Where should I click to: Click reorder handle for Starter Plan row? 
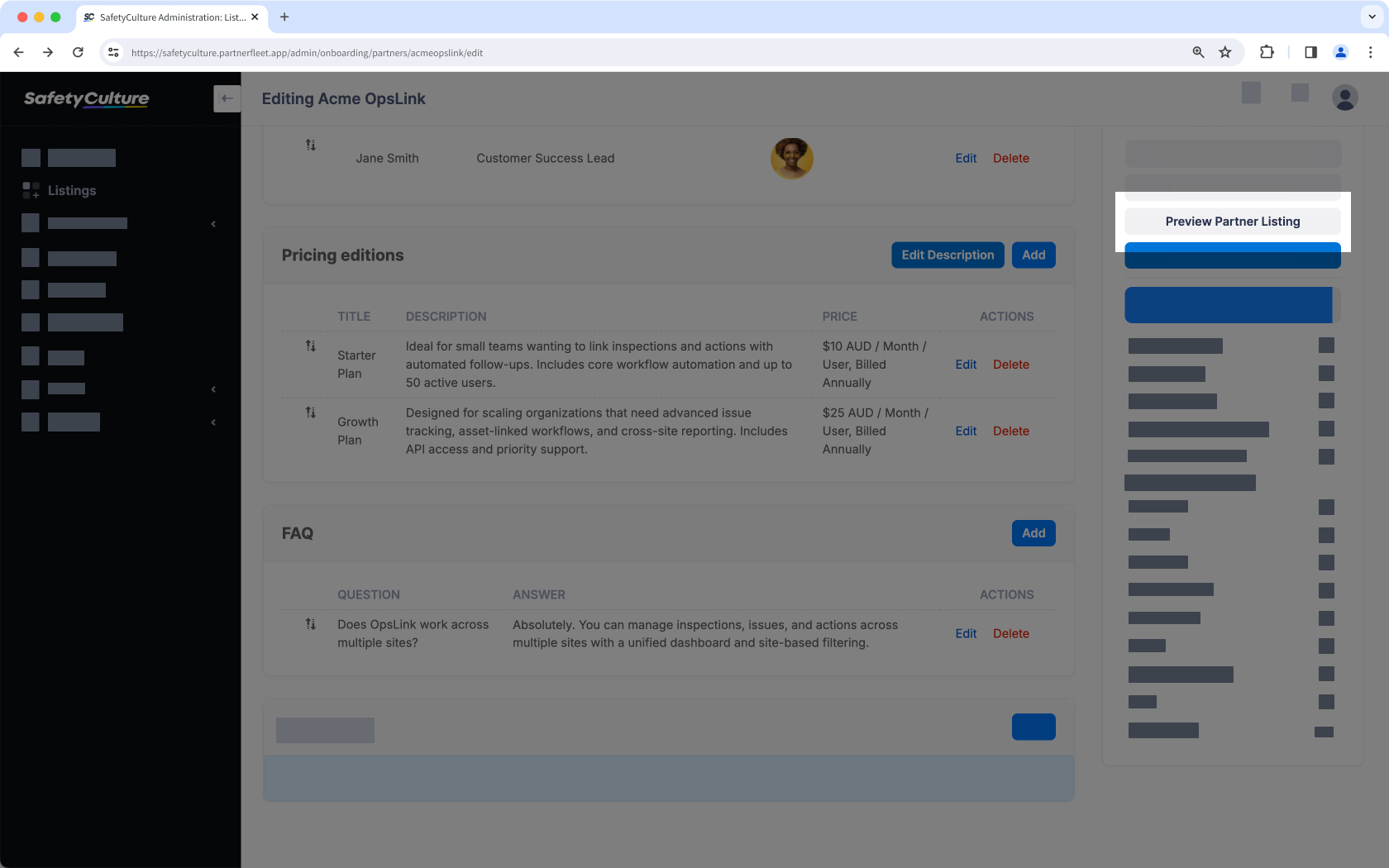click(x=311, y=346)
